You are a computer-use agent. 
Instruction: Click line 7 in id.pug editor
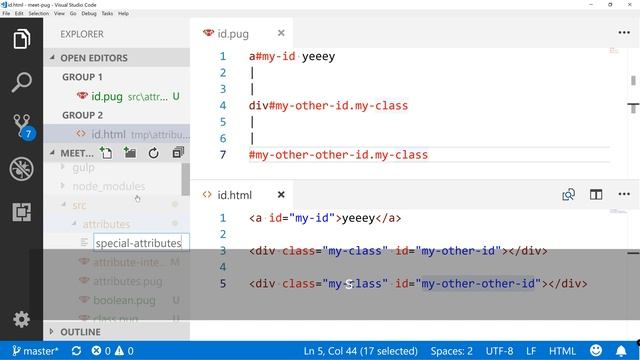click(338, 155)
